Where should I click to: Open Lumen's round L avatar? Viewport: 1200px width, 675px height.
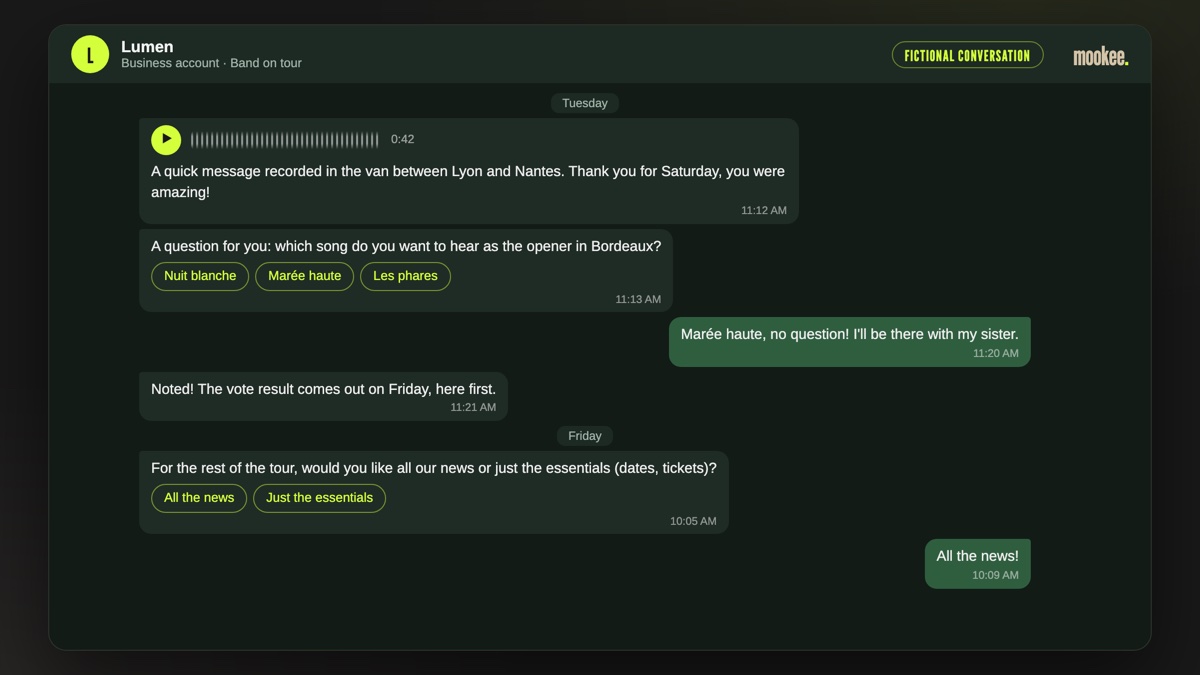[x=90, y=55]
